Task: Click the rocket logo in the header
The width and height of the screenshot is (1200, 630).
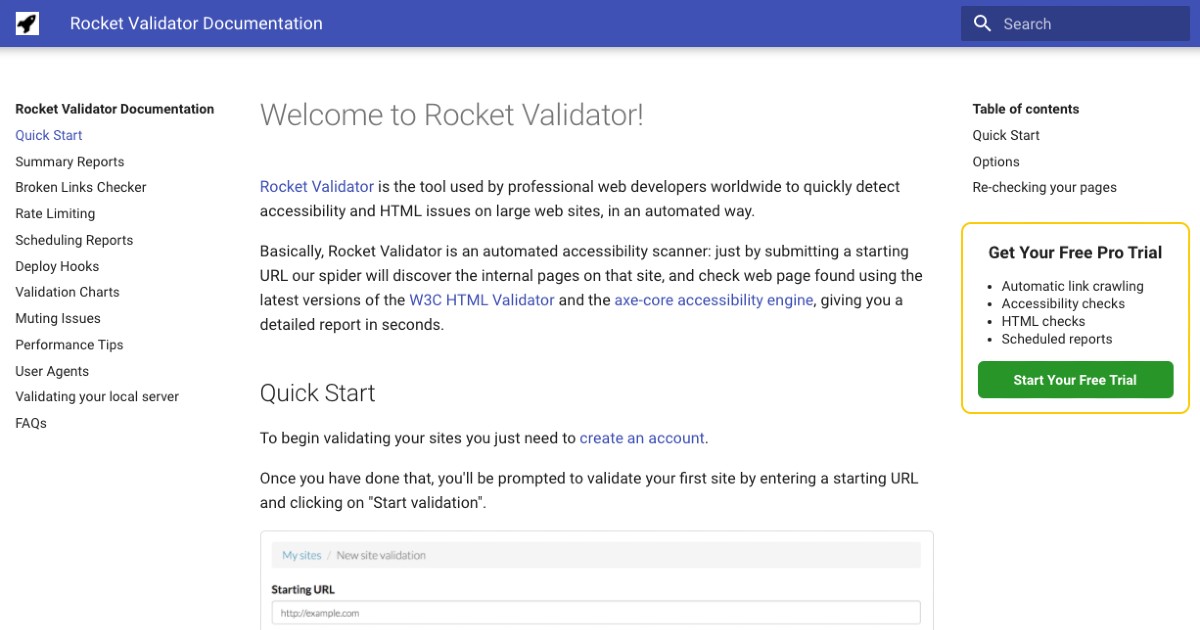Action: [26, 22]
